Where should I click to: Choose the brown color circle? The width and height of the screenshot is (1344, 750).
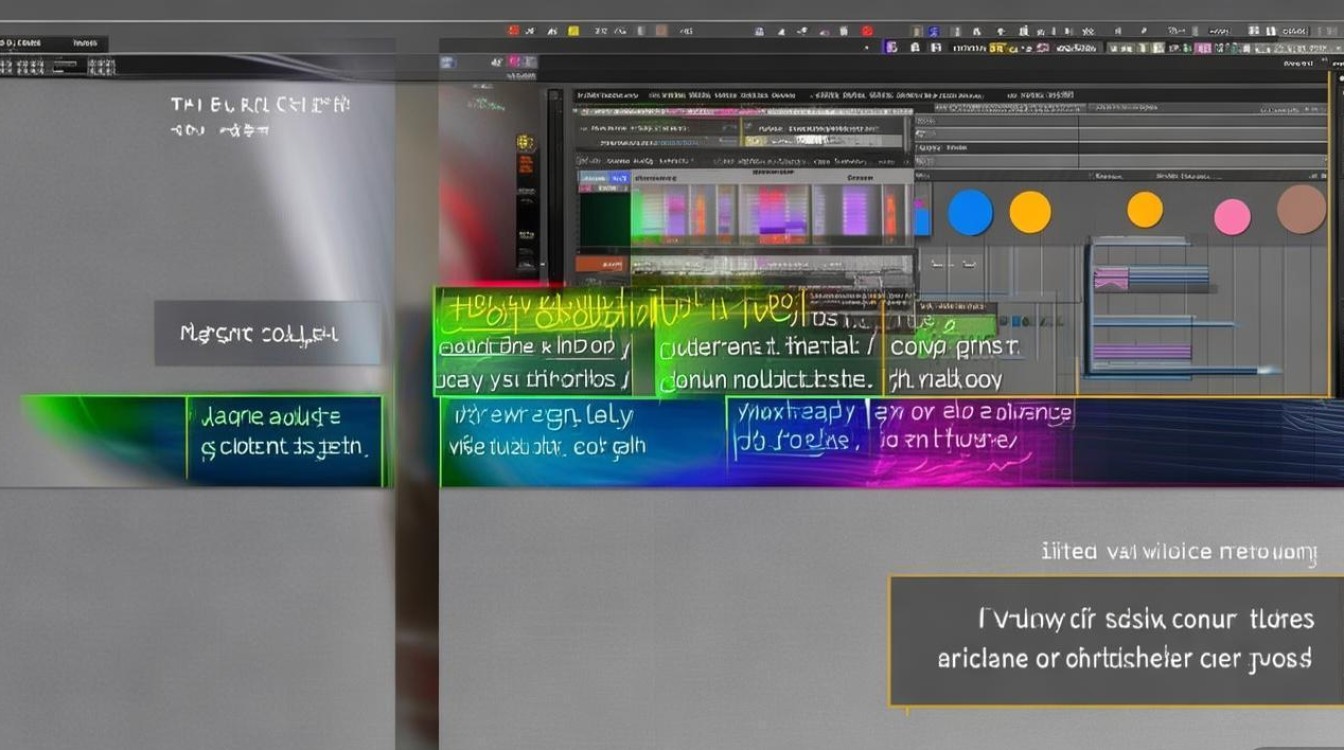click(1301, 209)
